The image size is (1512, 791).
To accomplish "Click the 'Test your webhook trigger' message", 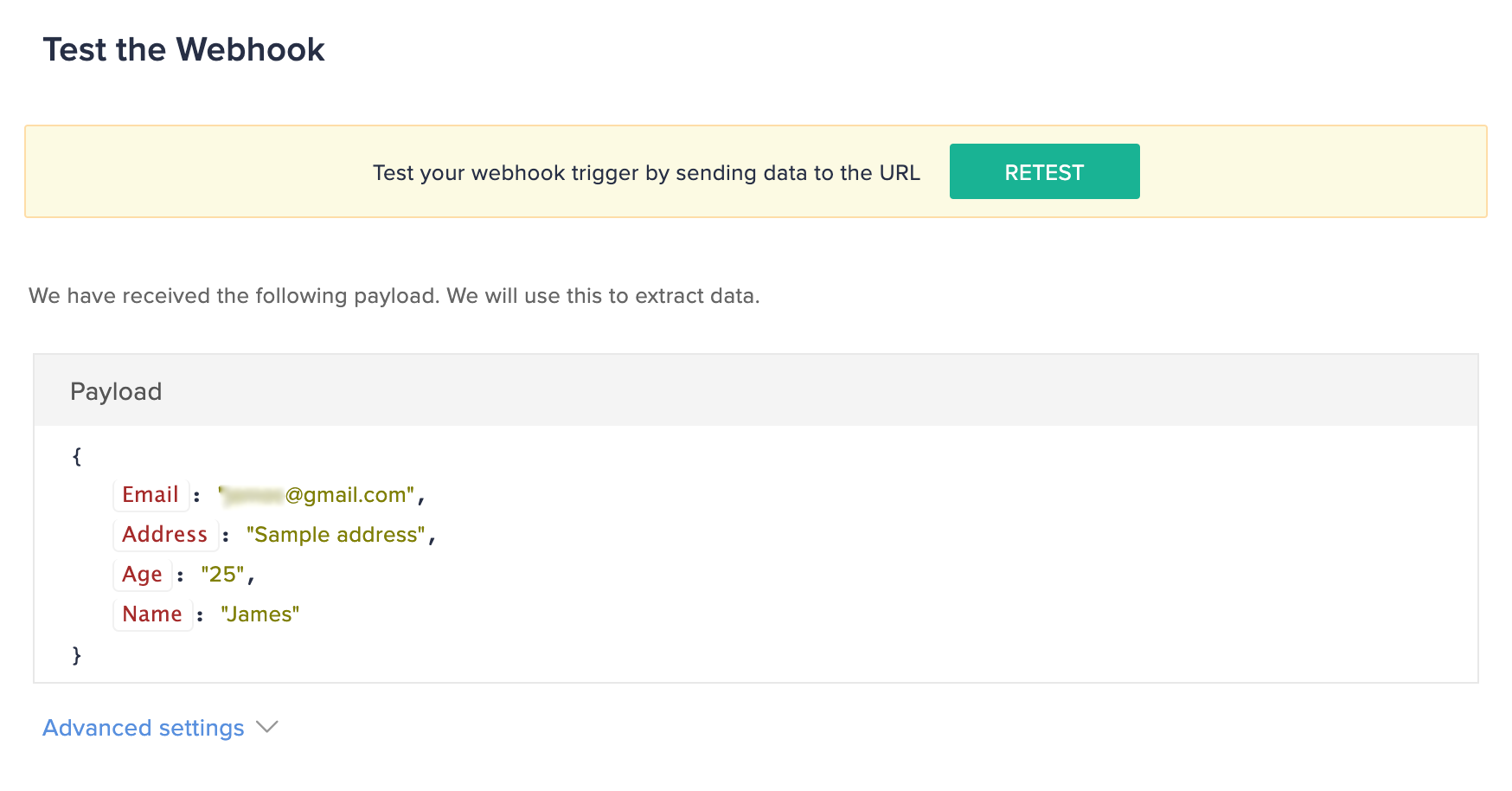I will click(x=646, y=172).
